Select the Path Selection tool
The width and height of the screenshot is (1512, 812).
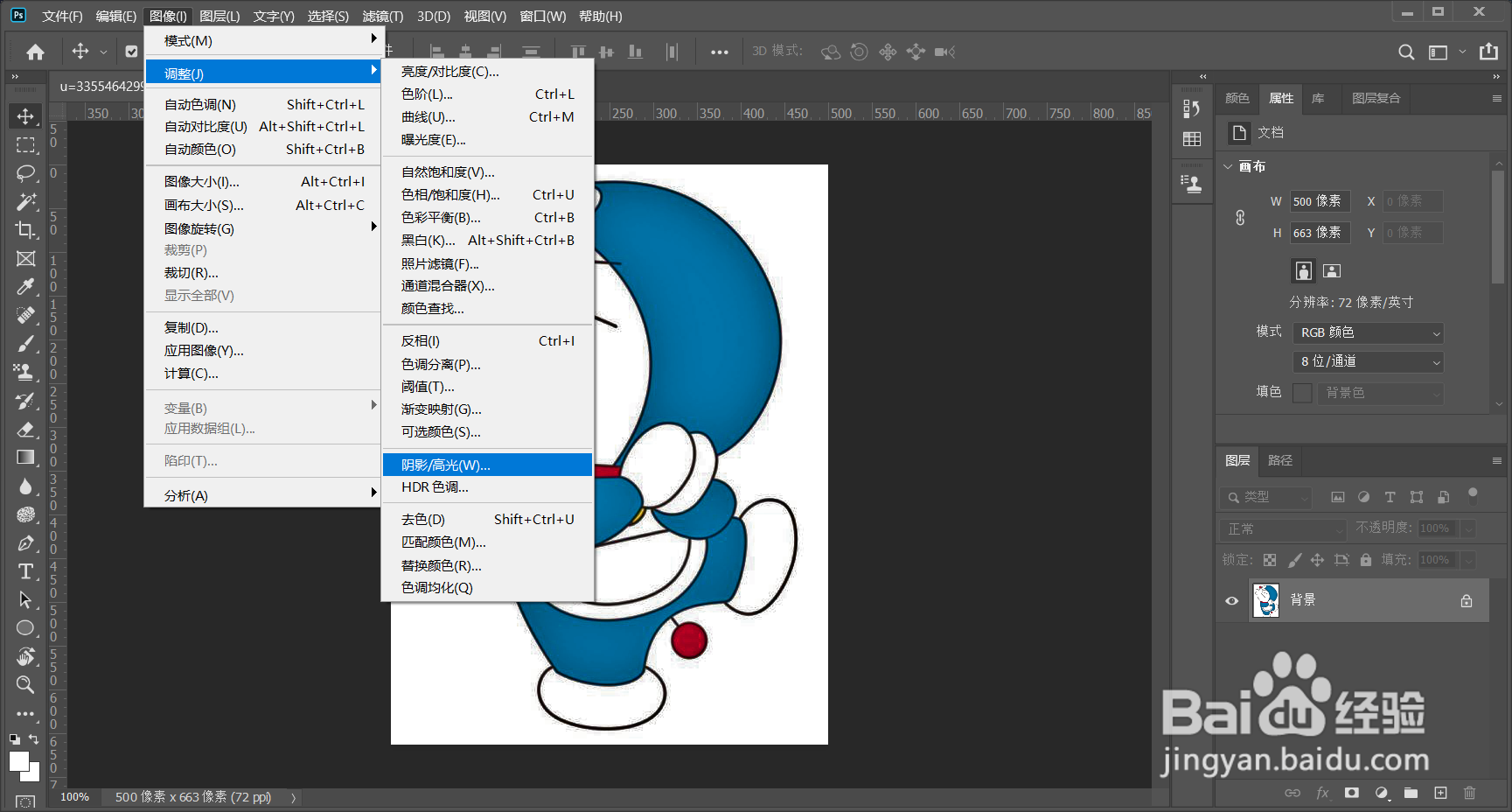click(25, 599)
